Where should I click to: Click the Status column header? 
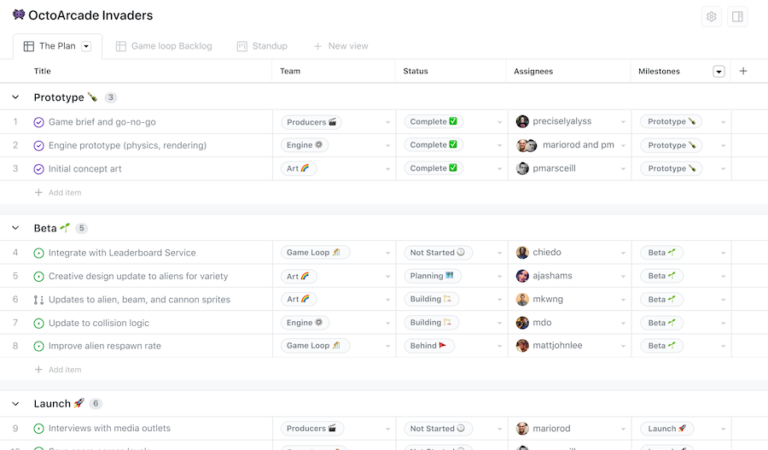click(415, 71)
